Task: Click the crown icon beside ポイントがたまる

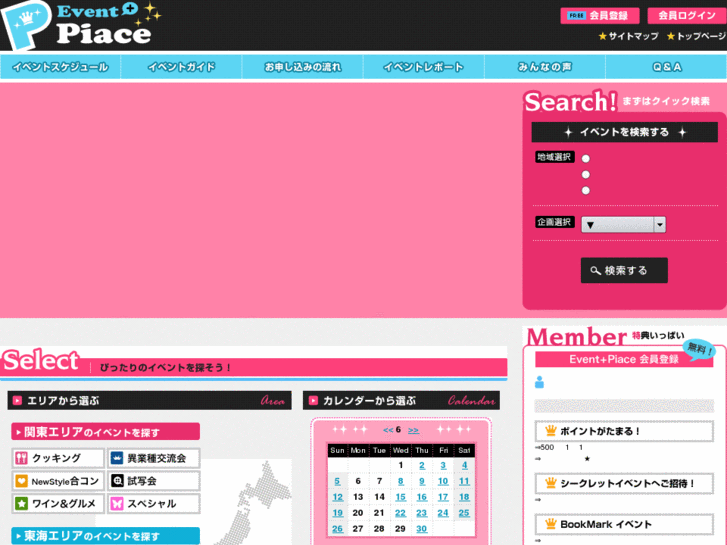Action: [550, 431]
